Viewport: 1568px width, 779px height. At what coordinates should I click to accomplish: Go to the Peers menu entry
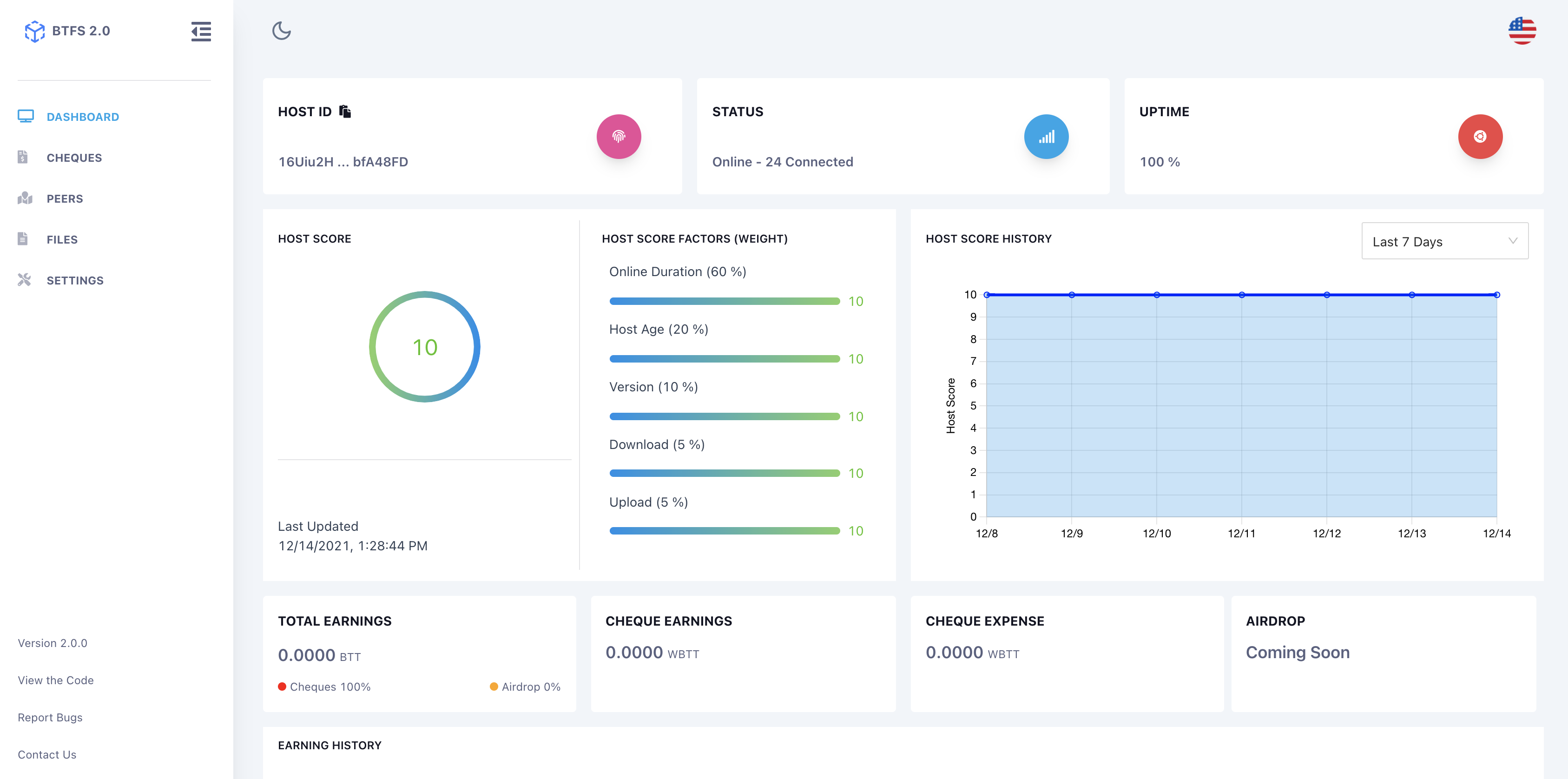tap(65, 198)
